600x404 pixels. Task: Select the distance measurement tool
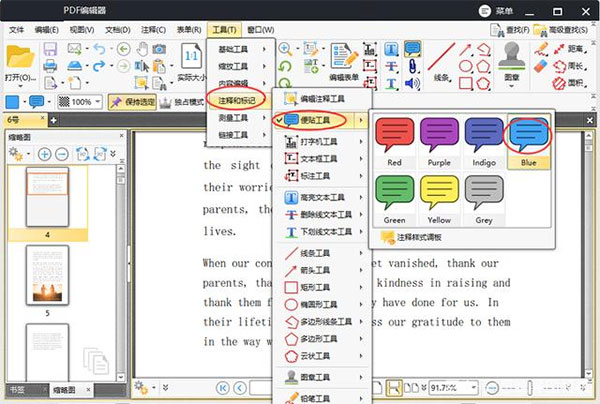click(570, 49)
